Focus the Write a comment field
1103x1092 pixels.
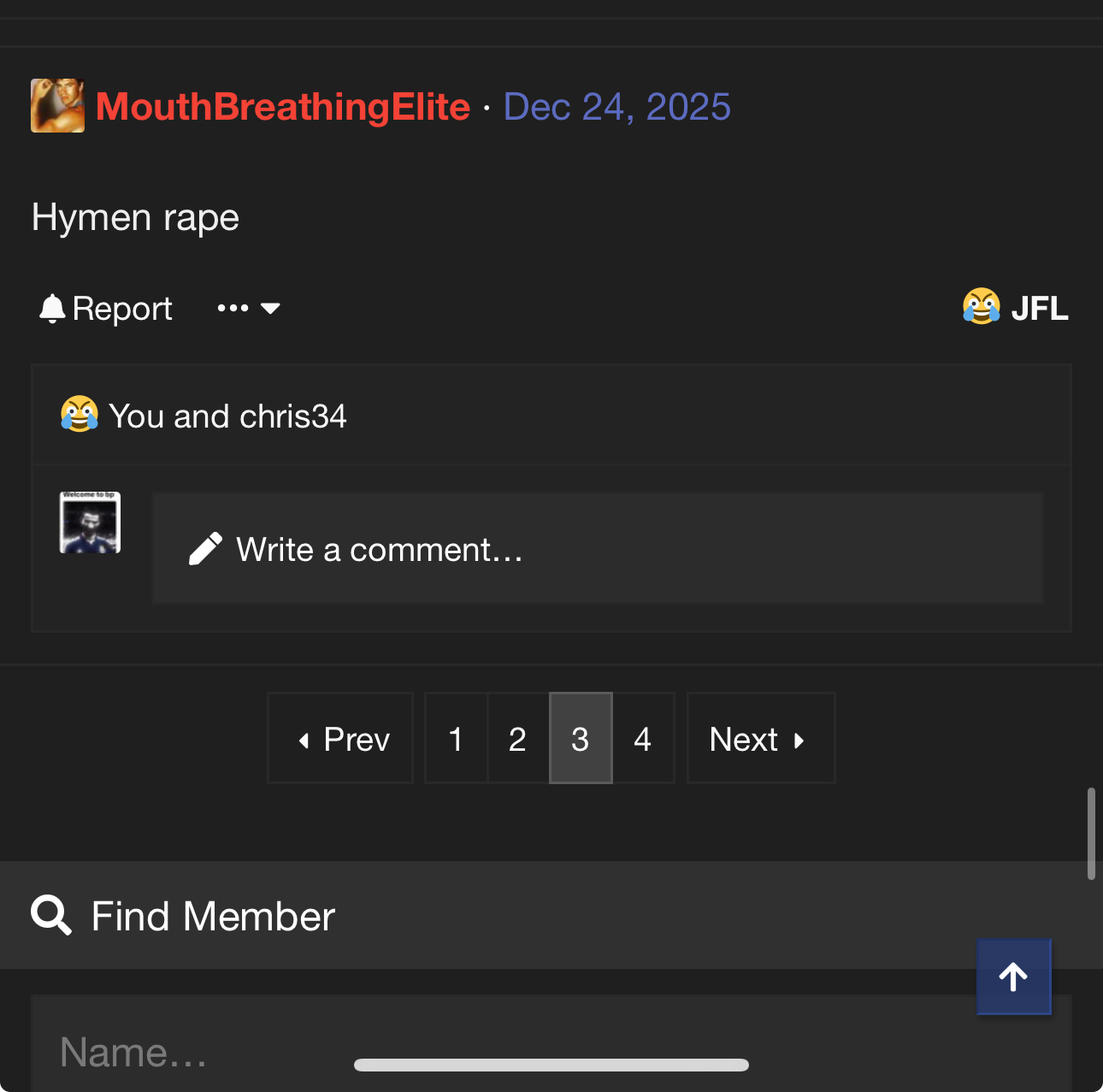point(598,548)
